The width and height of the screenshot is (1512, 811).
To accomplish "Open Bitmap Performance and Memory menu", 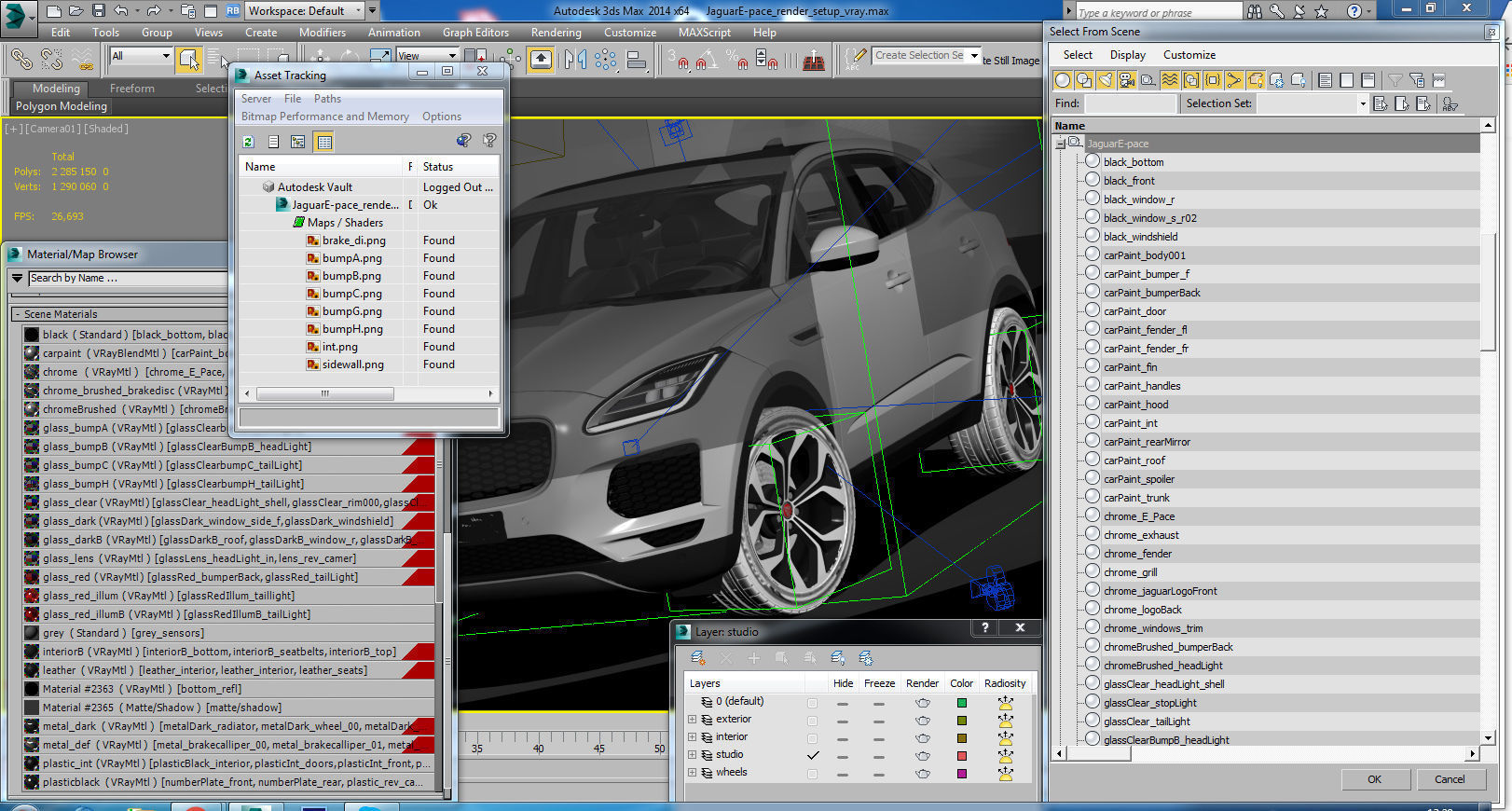I will (324, 117).
